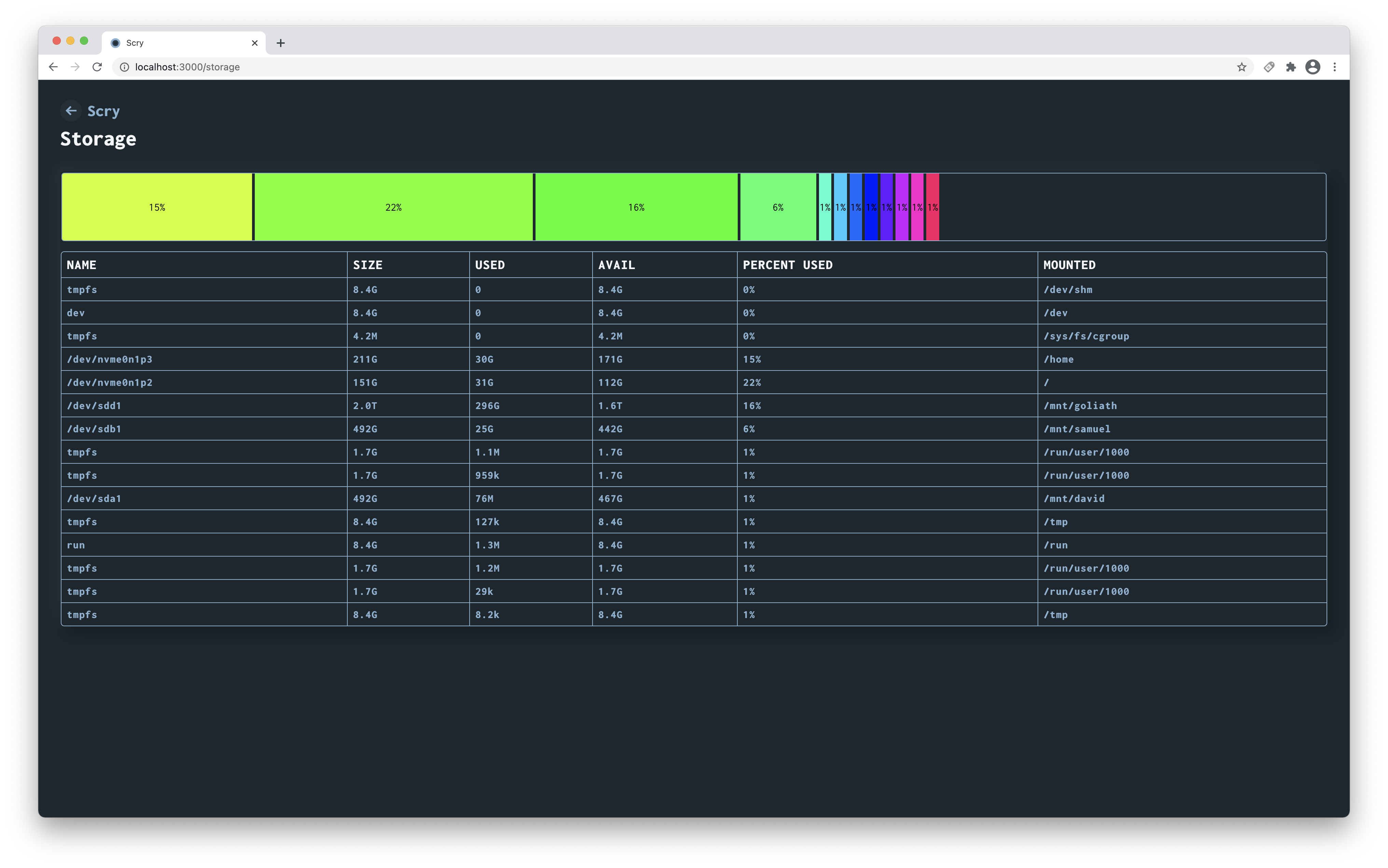Click the red 1% bar segment
Viewport: 1388px width, 868px height.
[x=933, y=207]
